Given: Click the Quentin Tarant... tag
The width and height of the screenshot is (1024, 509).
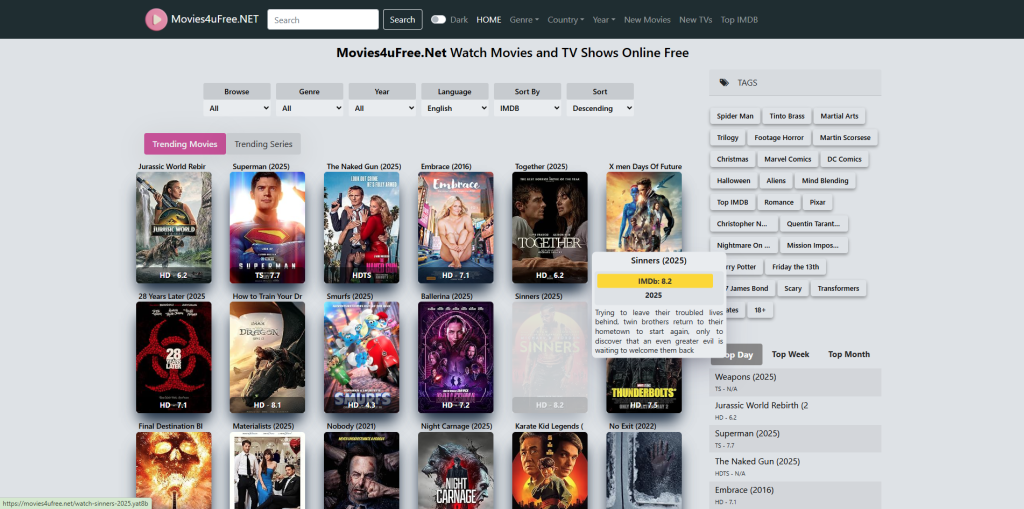Looking at the screenshot, I should tap(814, 224).
